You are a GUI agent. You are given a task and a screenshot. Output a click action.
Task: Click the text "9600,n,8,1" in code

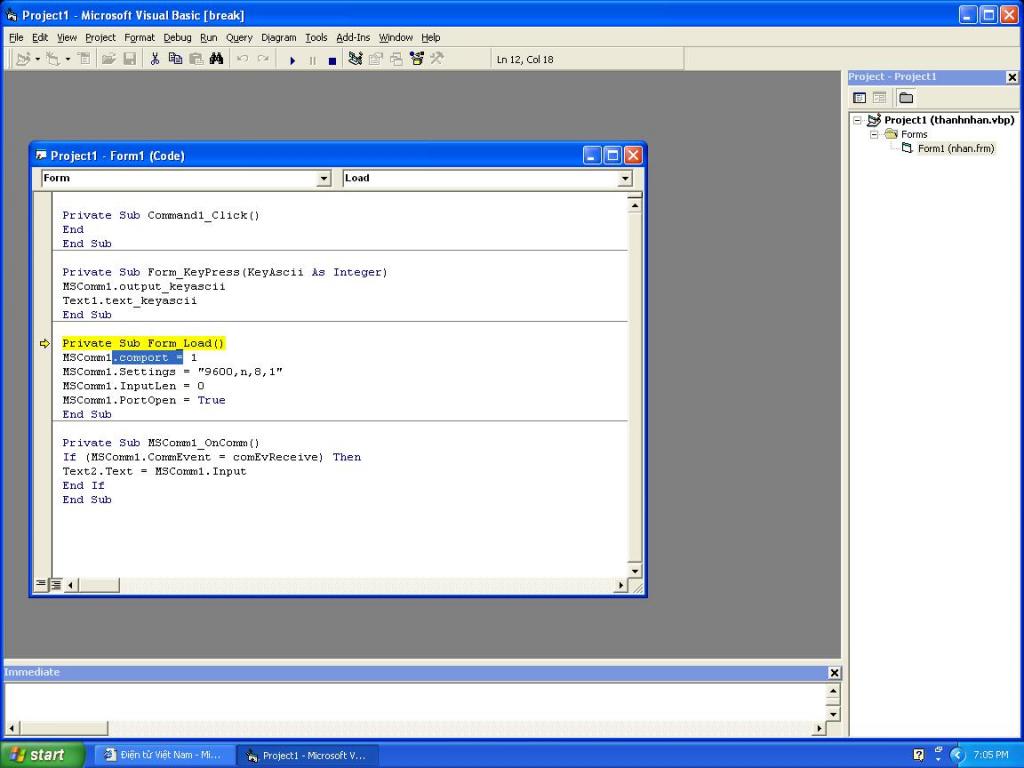point(240,372)
